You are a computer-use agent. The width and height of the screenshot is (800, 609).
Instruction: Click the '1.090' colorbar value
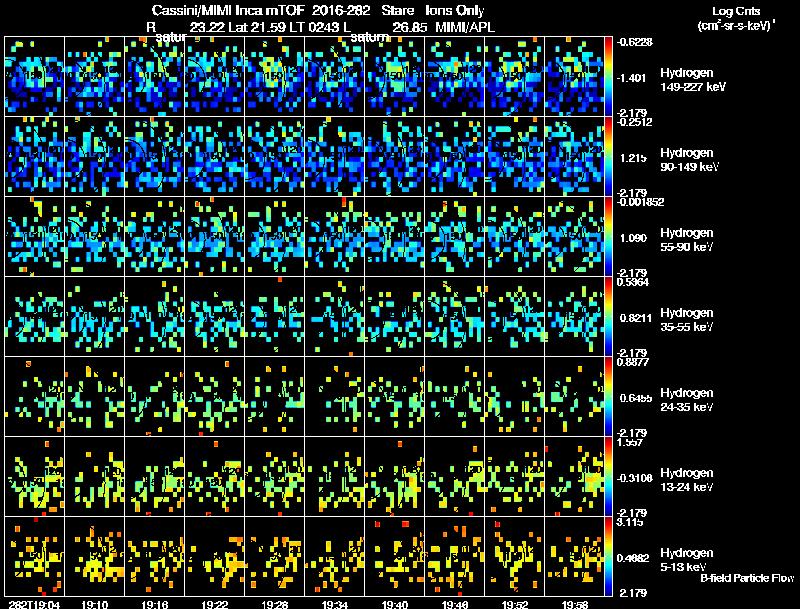click(x=633, y=238)
